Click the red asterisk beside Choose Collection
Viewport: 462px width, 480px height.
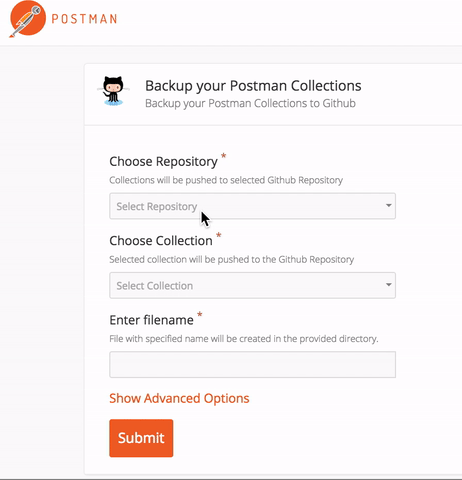pyautogui.click(x=218, y=235)
